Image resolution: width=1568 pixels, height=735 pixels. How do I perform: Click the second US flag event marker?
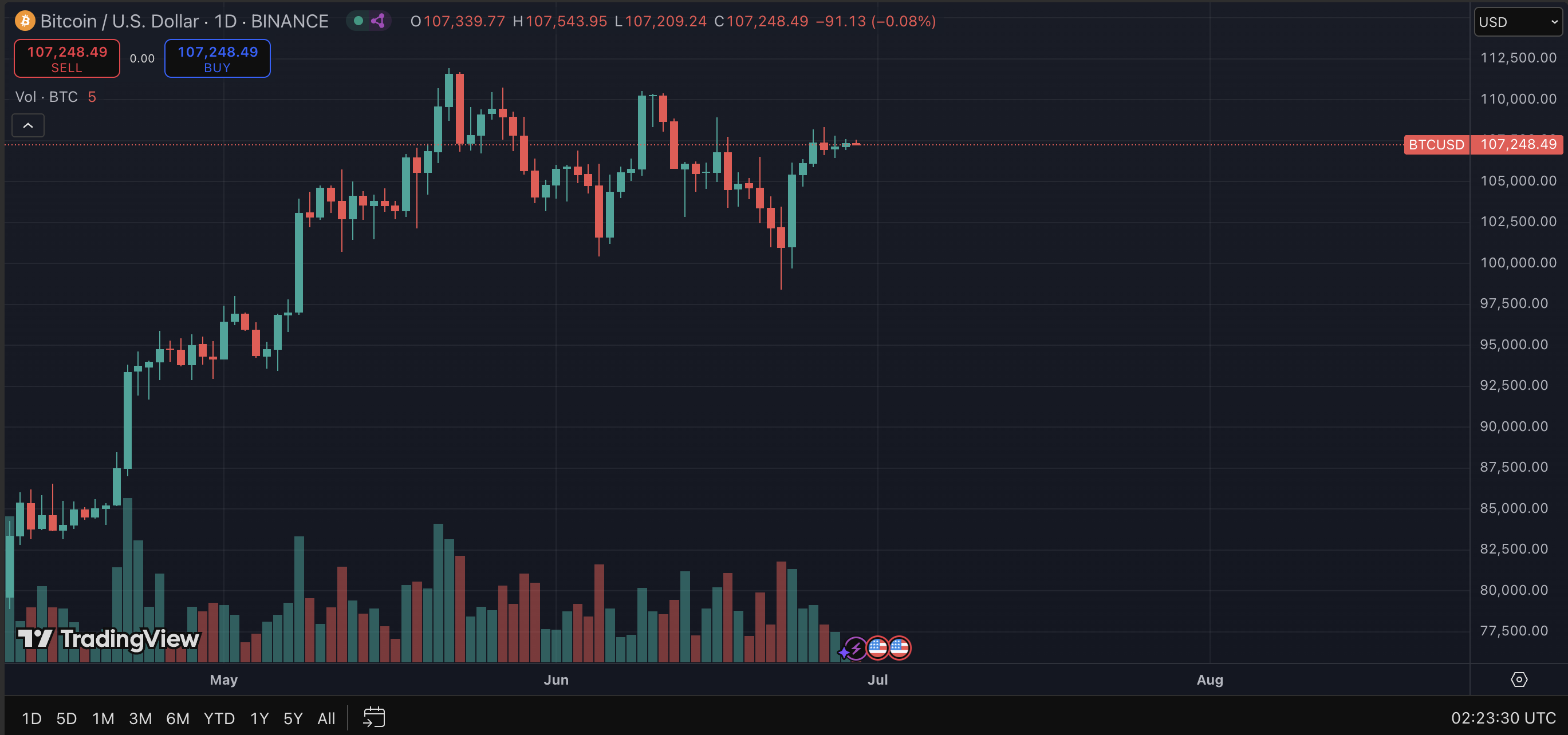coord(899,648)
